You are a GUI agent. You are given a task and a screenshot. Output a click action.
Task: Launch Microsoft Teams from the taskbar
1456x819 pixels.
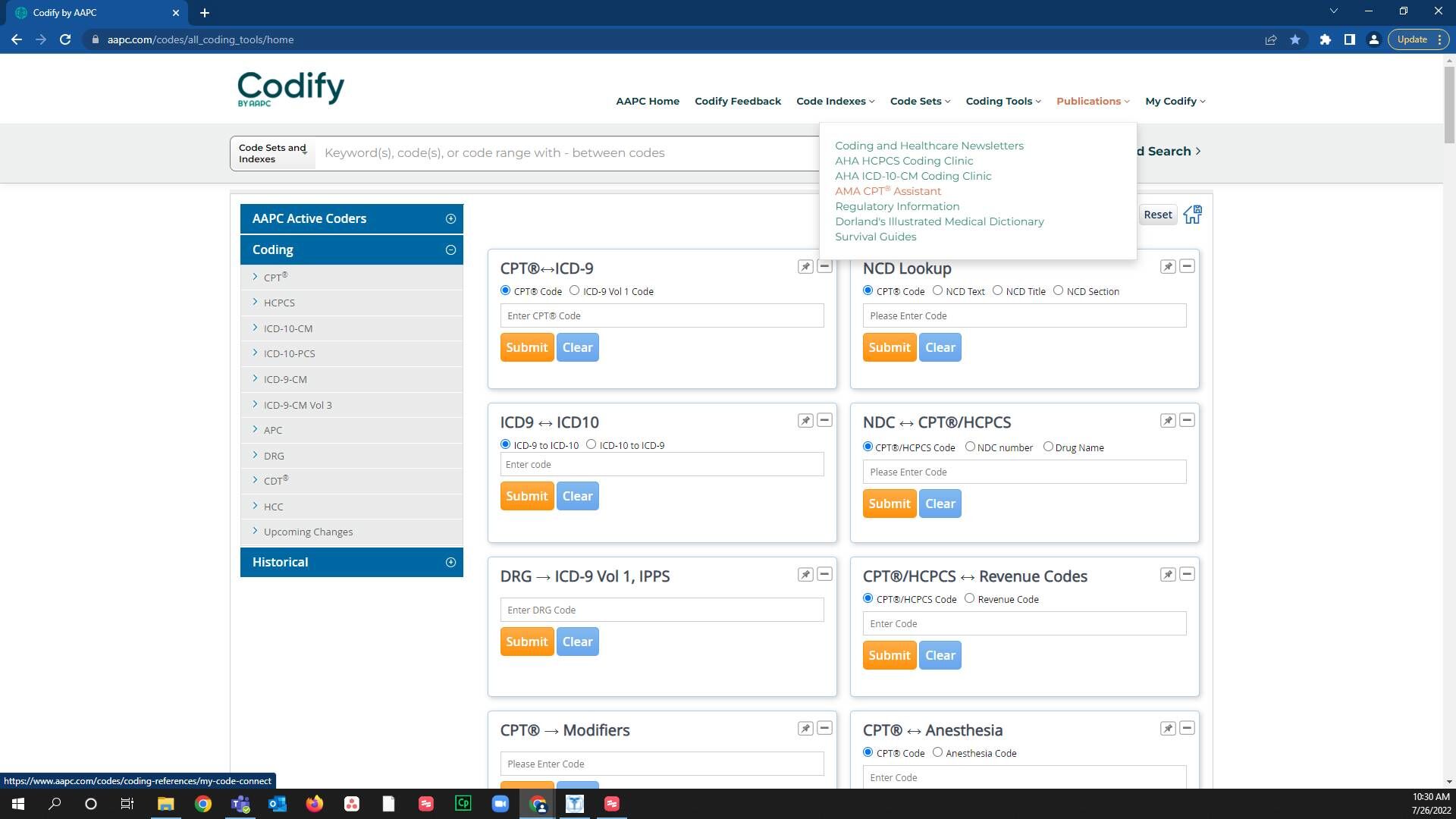point(240,804)
